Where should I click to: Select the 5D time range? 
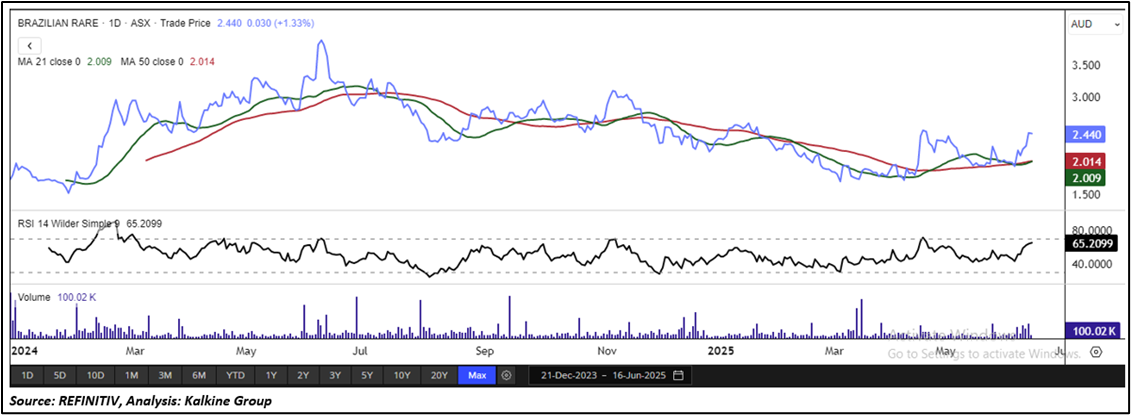[x=60, y=375]
